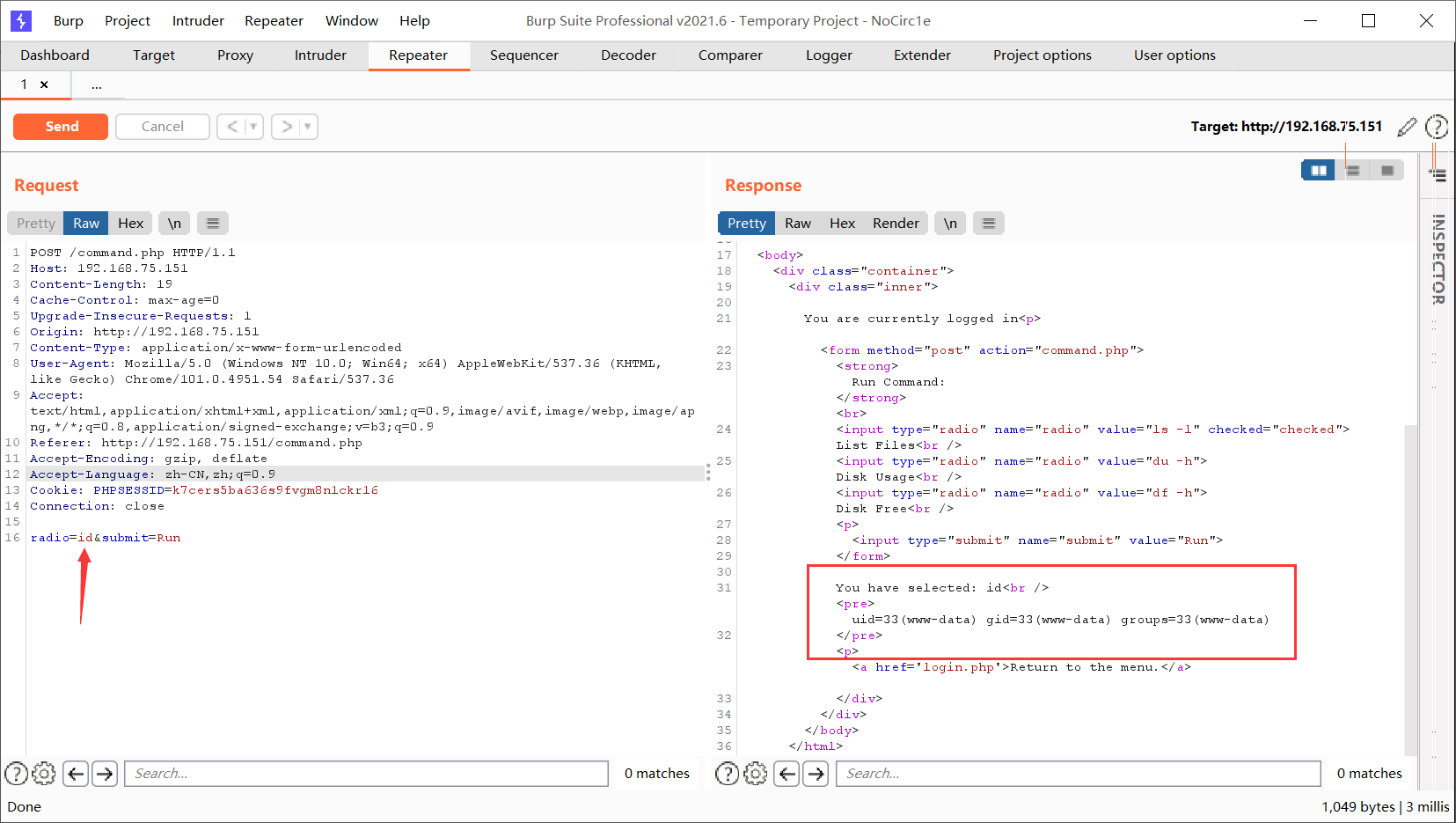Screen dimensions: 1456x823
Task: Switch to the Target tab
Action: [x=154, y=55]
